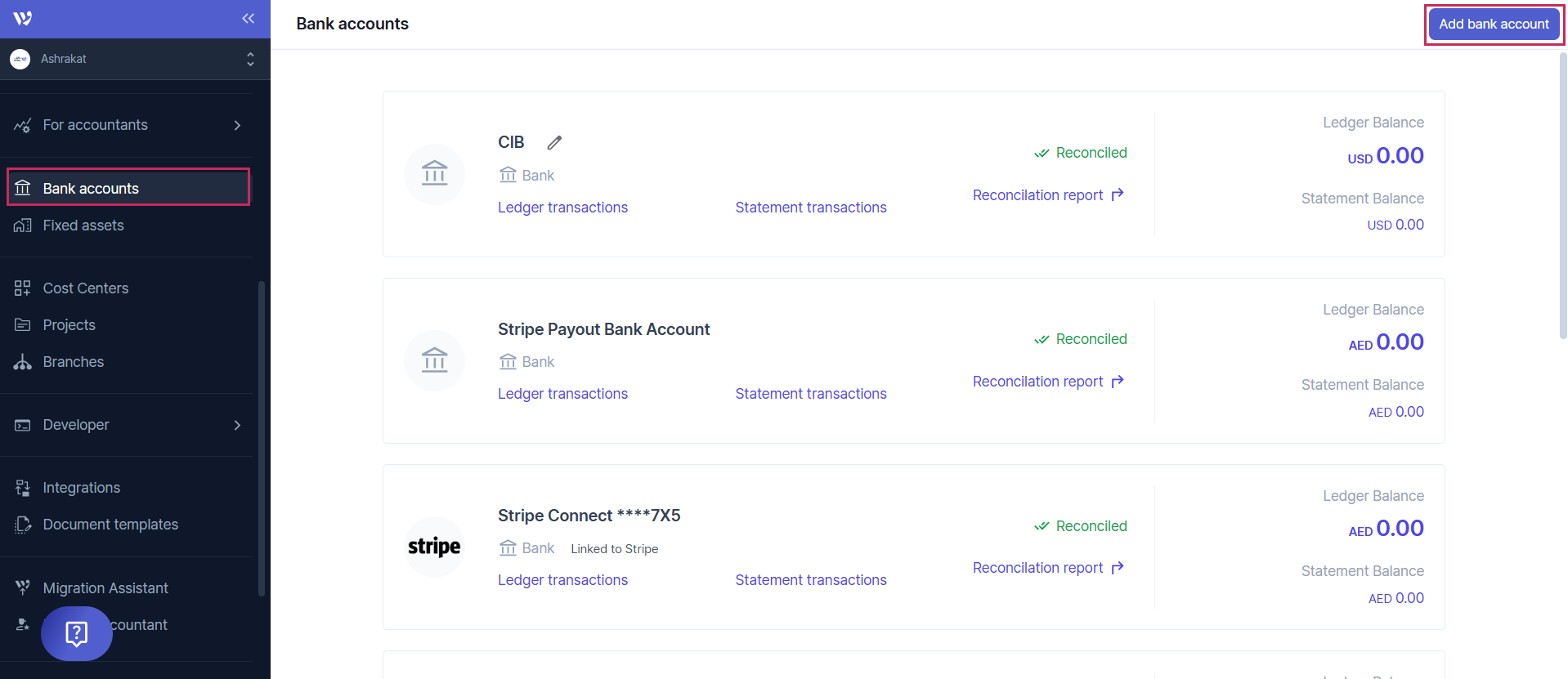Click the Integrations sidebar icon

(23, 488)
